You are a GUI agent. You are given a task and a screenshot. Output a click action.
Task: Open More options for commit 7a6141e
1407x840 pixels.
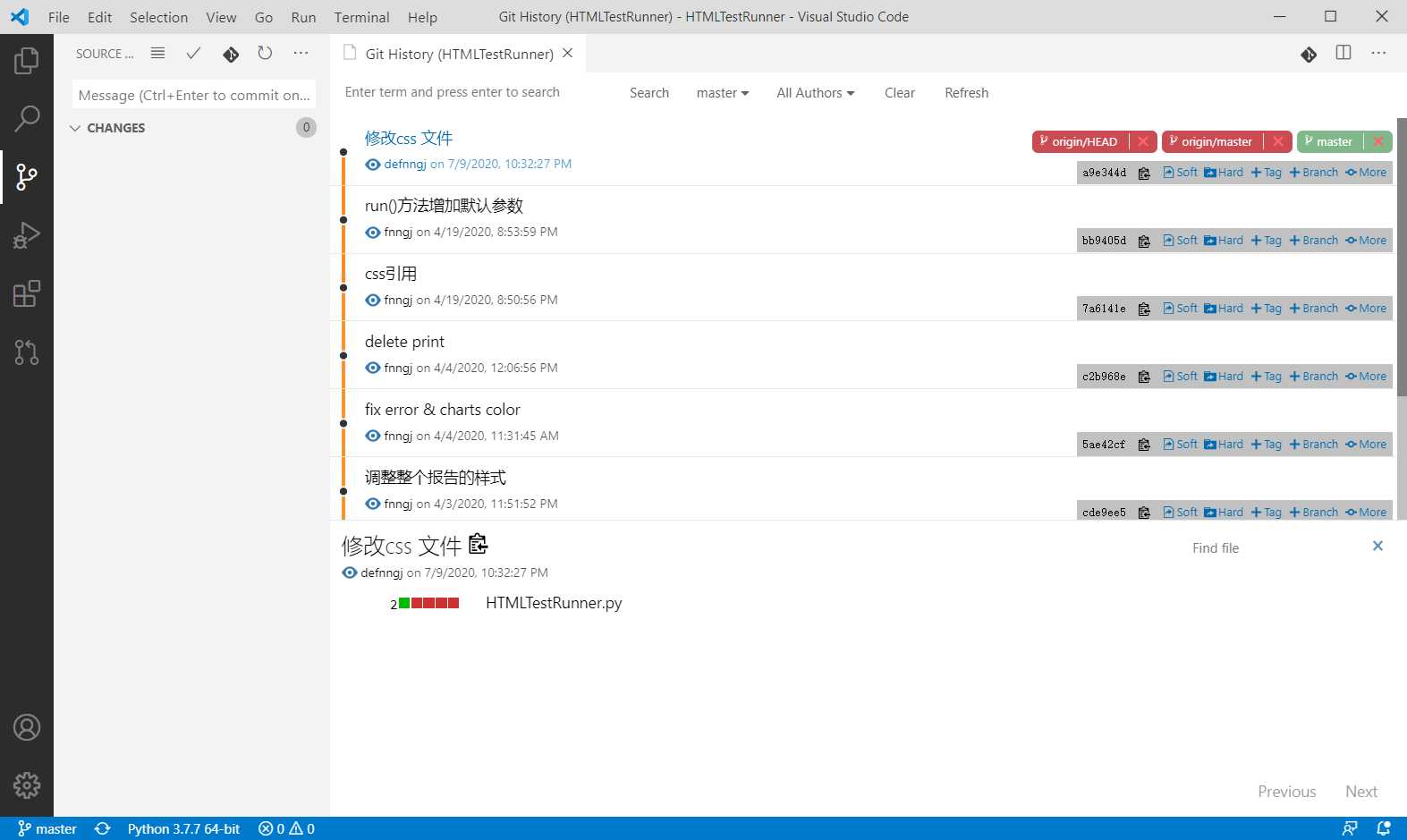[x=1366, y=309]
